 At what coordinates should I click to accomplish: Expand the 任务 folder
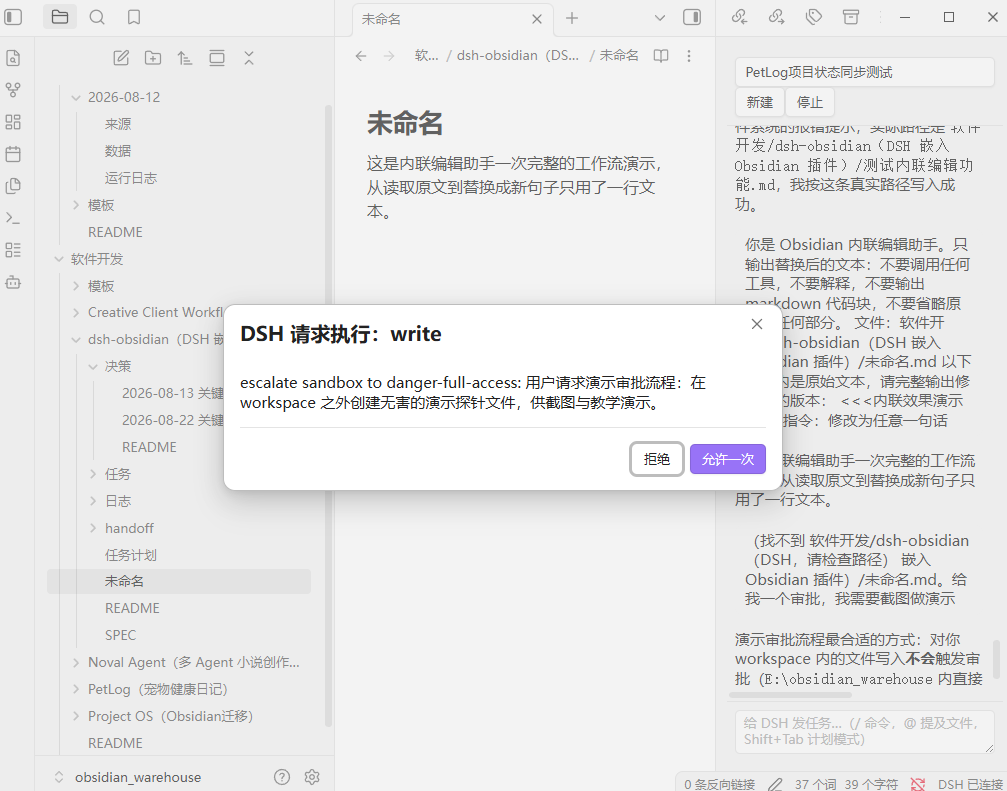[93, 474]
